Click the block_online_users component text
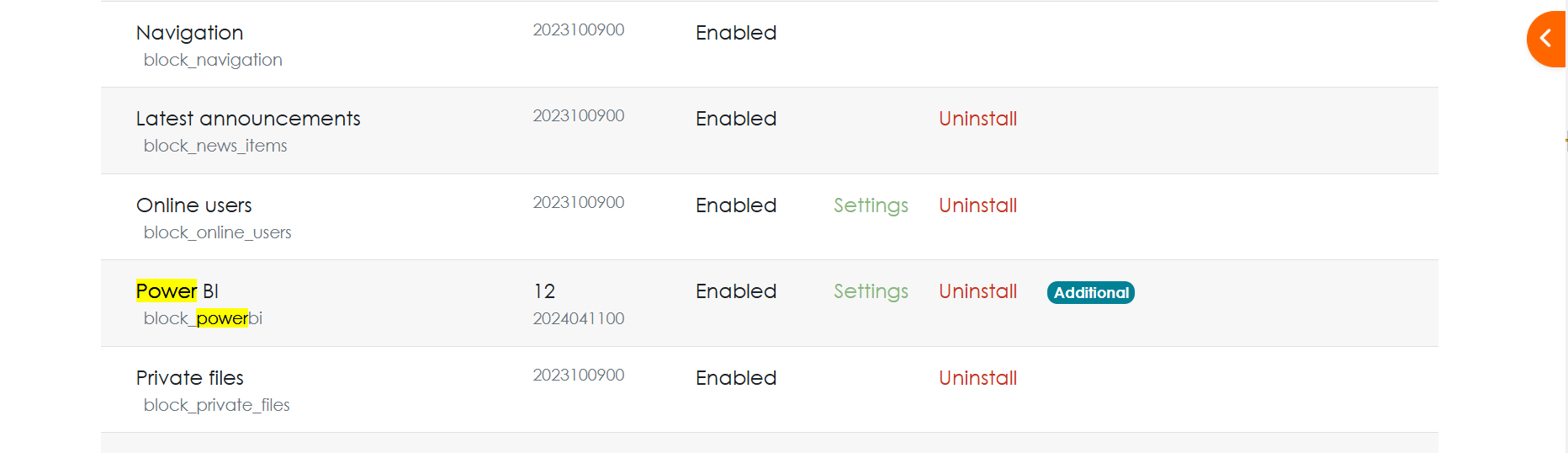1568x453 pixels. point(217,232)
